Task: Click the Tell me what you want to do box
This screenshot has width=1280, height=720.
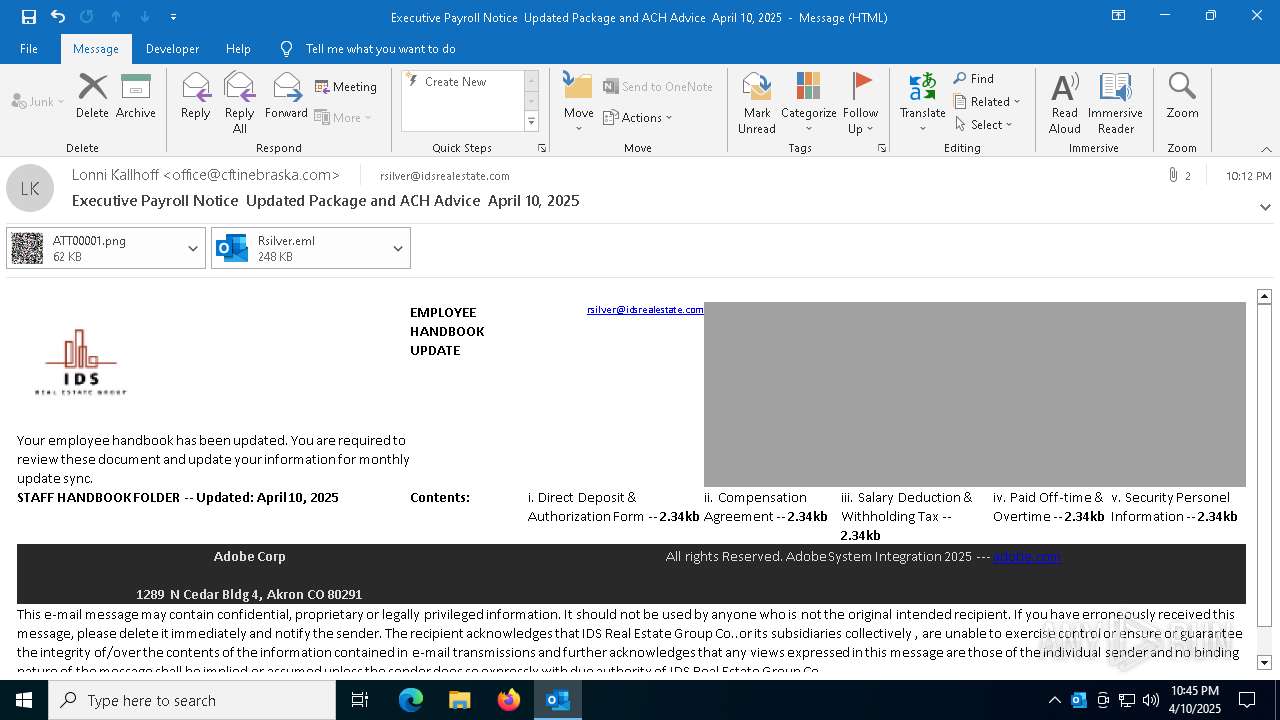Action: (380, 49)
